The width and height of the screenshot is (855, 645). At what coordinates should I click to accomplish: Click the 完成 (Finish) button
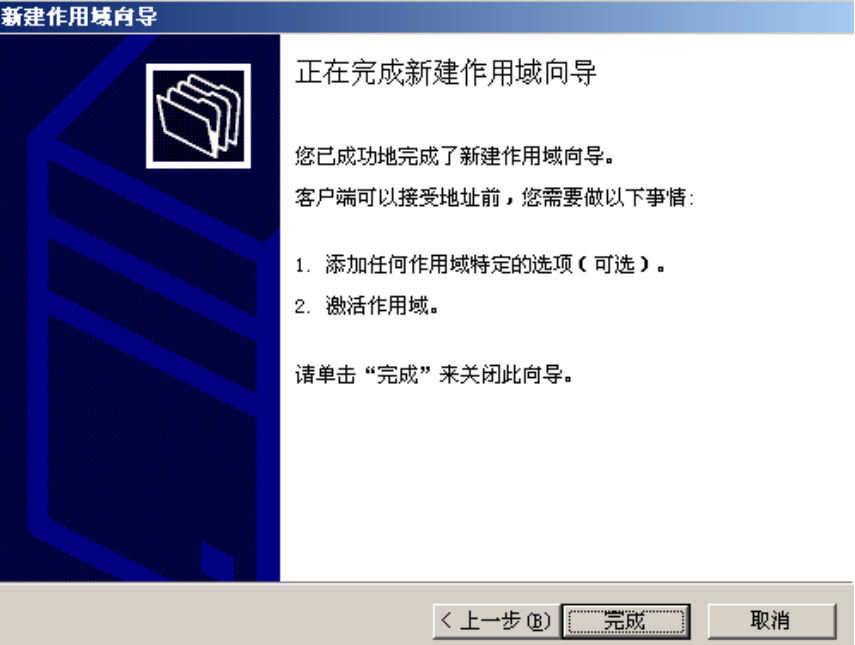coord(626,621)
